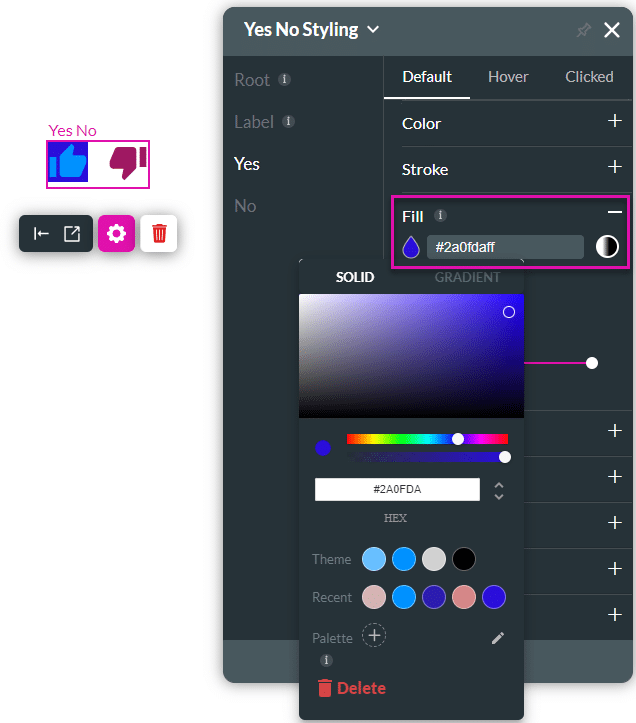
Task: Switch to the Clicked state tab
Action: click(x=589, y=77)
